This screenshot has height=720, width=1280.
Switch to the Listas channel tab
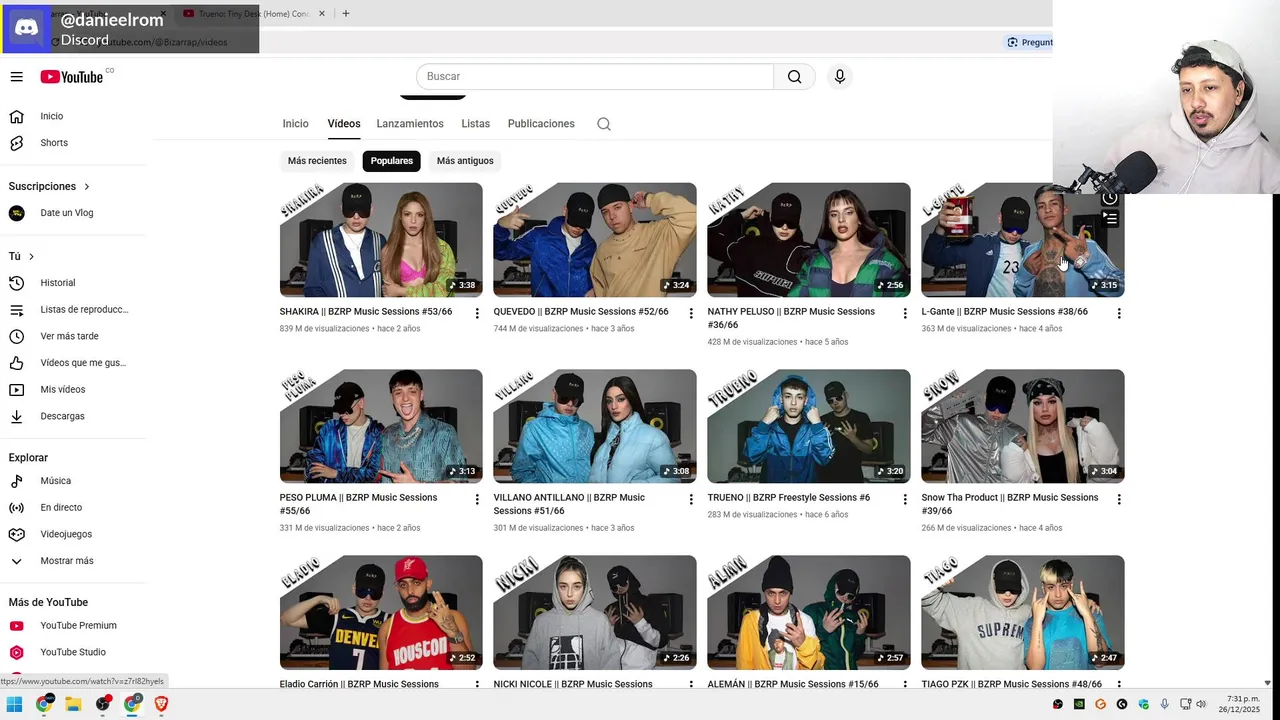coord(476,124)
